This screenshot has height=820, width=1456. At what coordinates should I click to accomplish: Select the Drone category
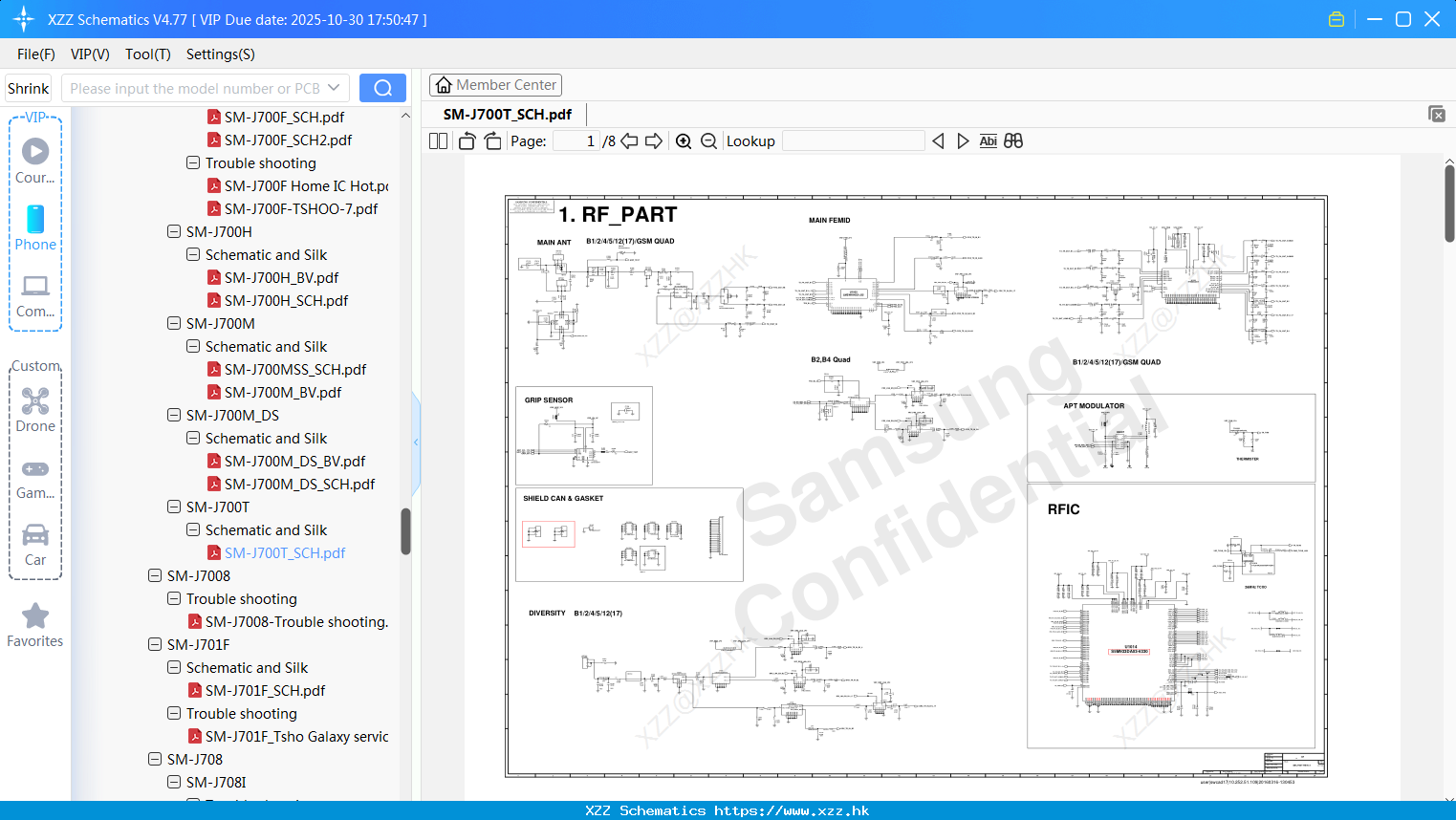click(x=35, y=410)
